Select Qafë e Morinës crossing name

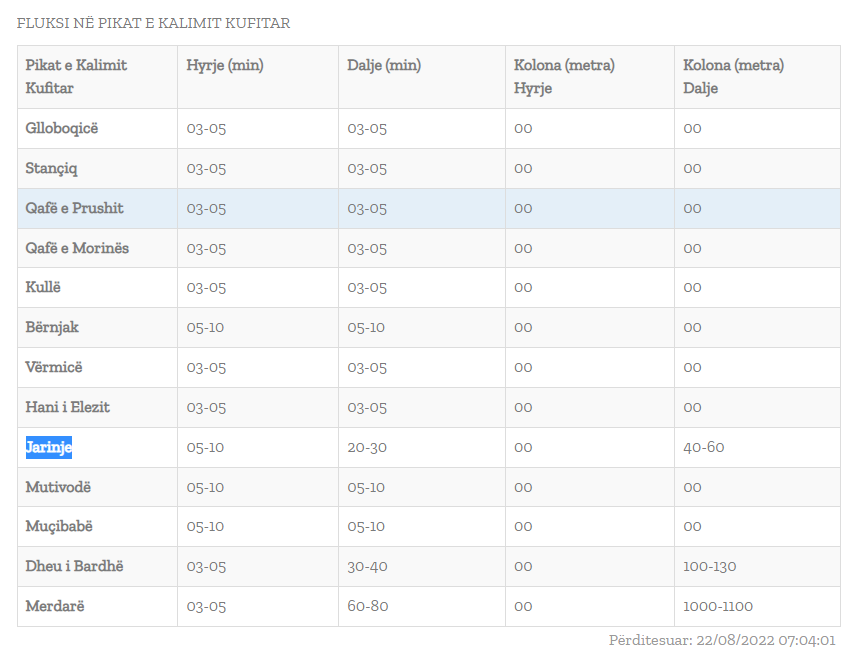[77, 248]
